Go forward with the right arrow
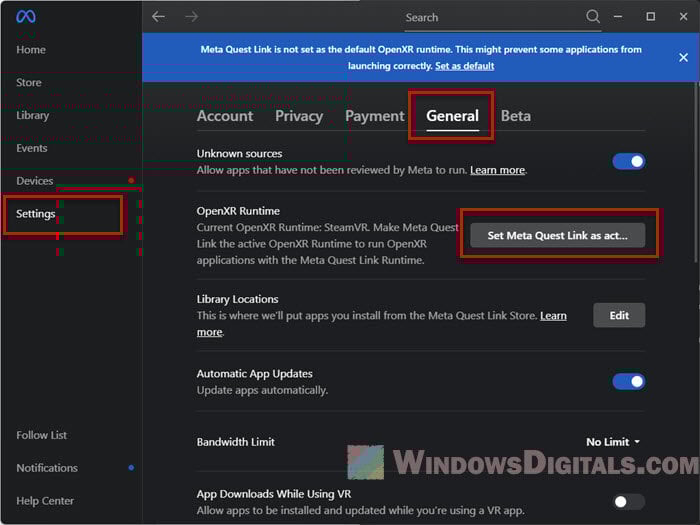The width and height of the screenshot is (700, 525). 192,17
